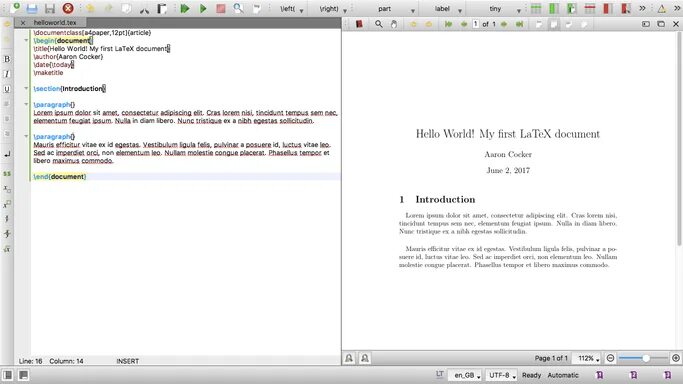Image resolution: width=683 pixels, height=384 pixels.
Task: Click the PDF page number field
Action: 476,24
